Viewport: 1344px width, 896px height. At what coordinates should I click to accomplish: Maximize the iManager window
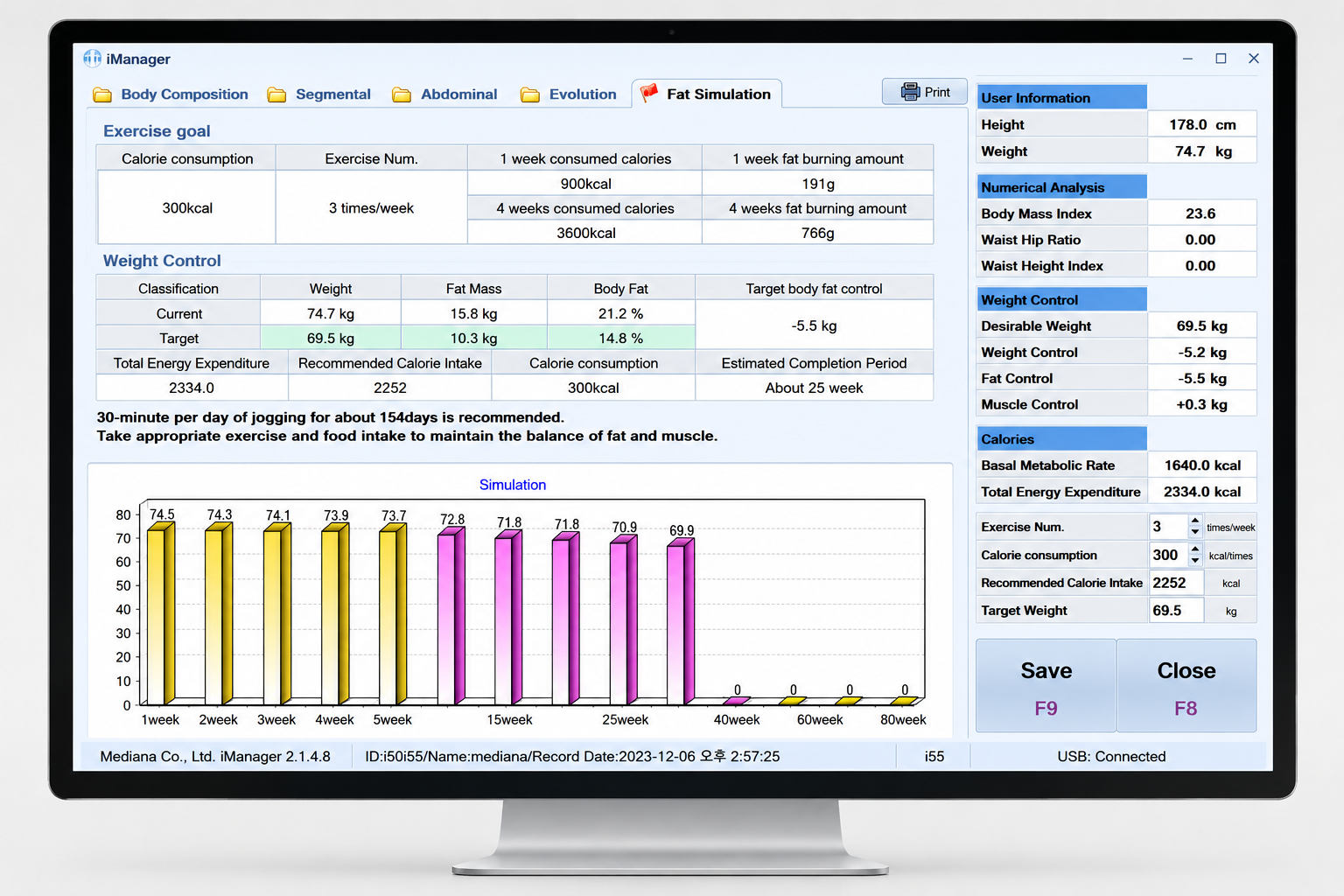[1221, 59]
